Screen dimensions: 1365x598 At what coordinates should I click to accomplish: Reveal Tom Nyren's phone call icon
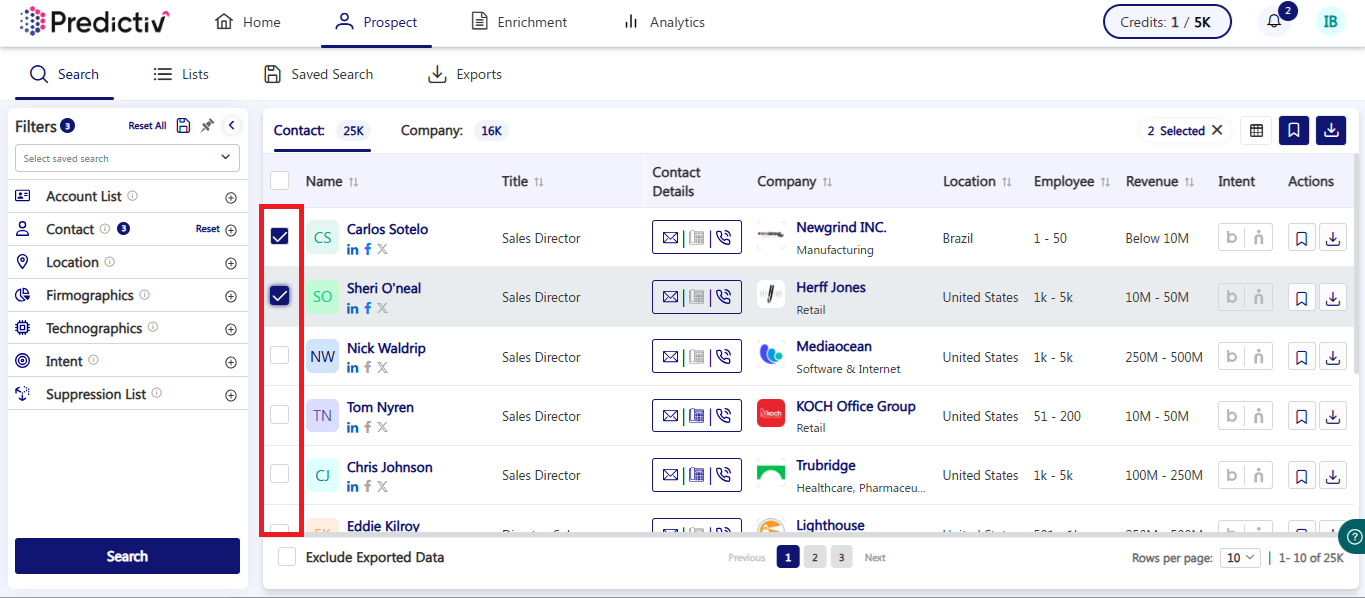click(x=724, y=416)
